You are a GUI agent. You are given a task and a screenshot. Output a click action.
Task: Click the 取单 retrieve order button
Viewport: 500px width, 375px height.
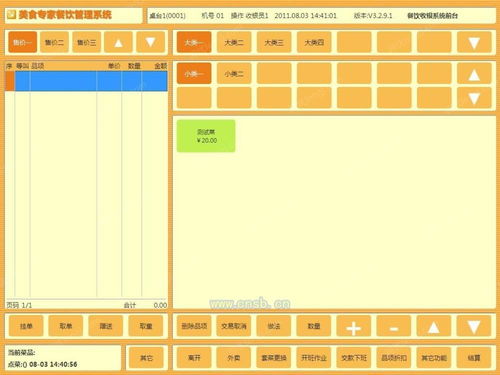66,326
